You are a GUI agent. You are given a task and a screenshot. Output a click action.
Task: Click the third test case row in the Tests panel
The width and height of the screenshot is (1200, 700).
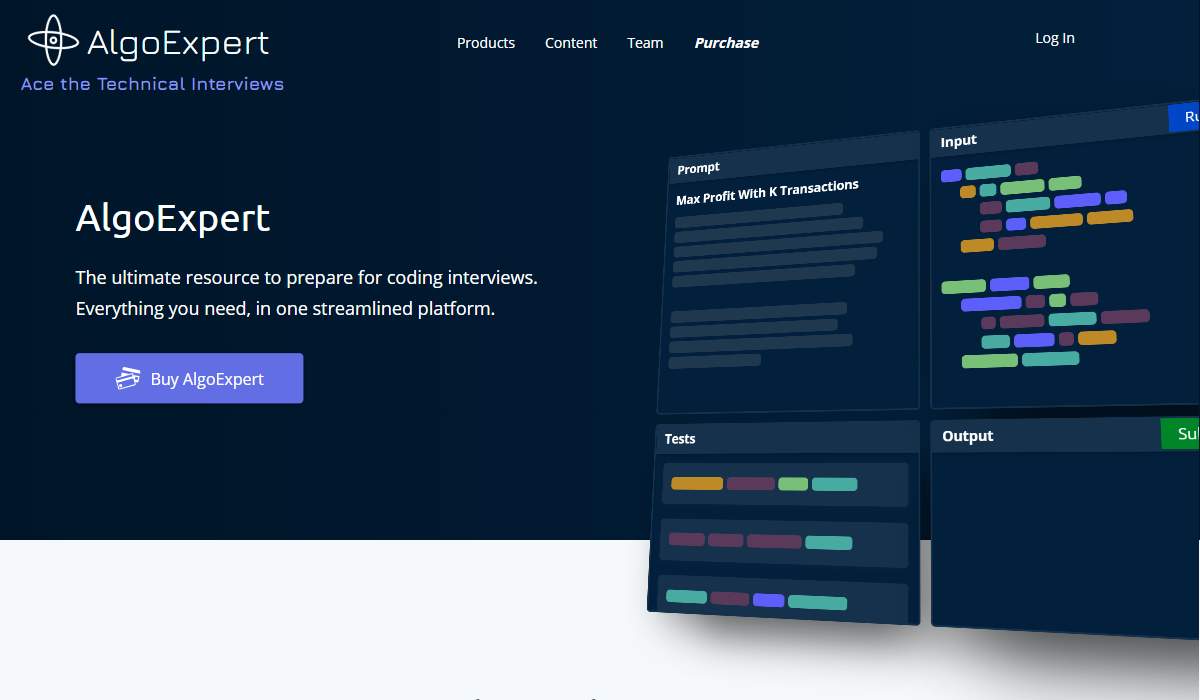pyautogui.click(x=783, y=599)
